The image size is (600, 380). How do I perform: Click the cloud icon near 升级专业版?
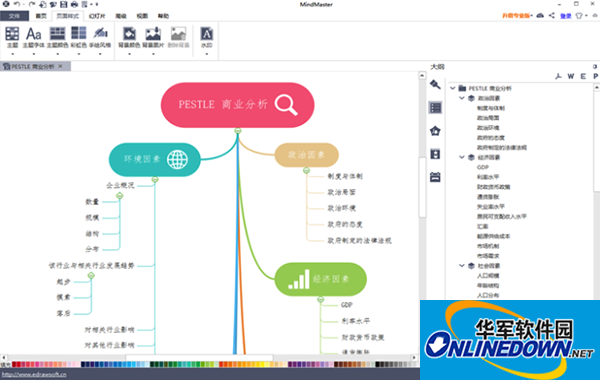click(x=540, y=15)
